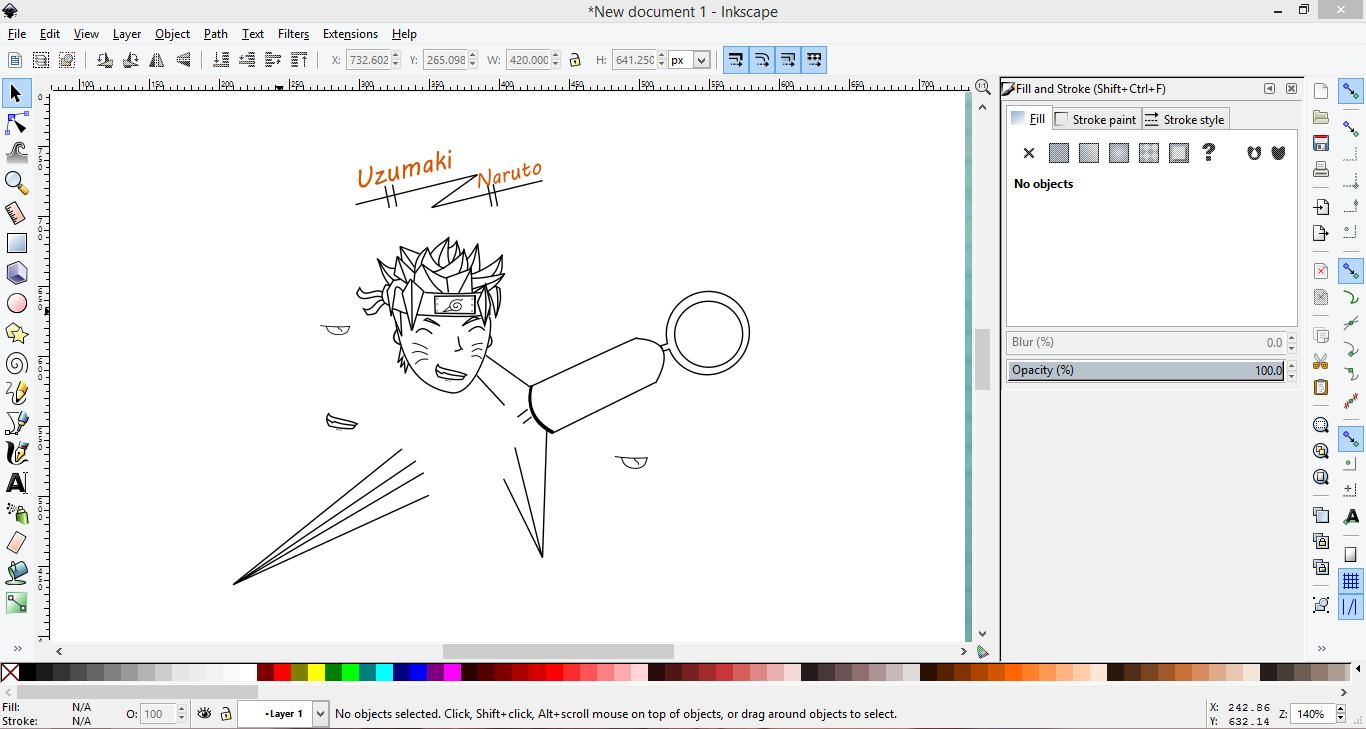Toggle Enable snapping at top of snap bar
Viewport: 1366px width, 729px height.
[1351, 91]
